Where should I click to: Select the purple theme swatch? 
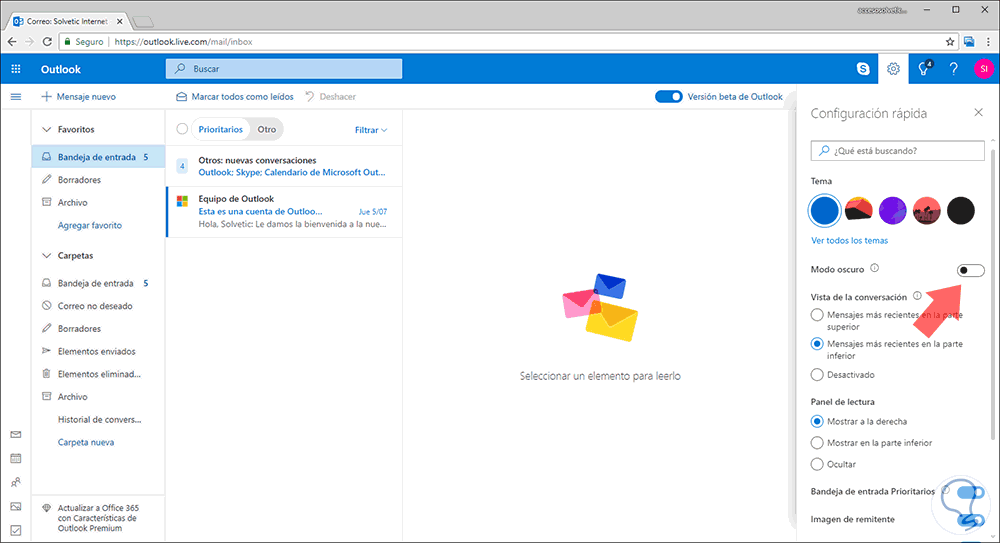(x=892, y=210)
